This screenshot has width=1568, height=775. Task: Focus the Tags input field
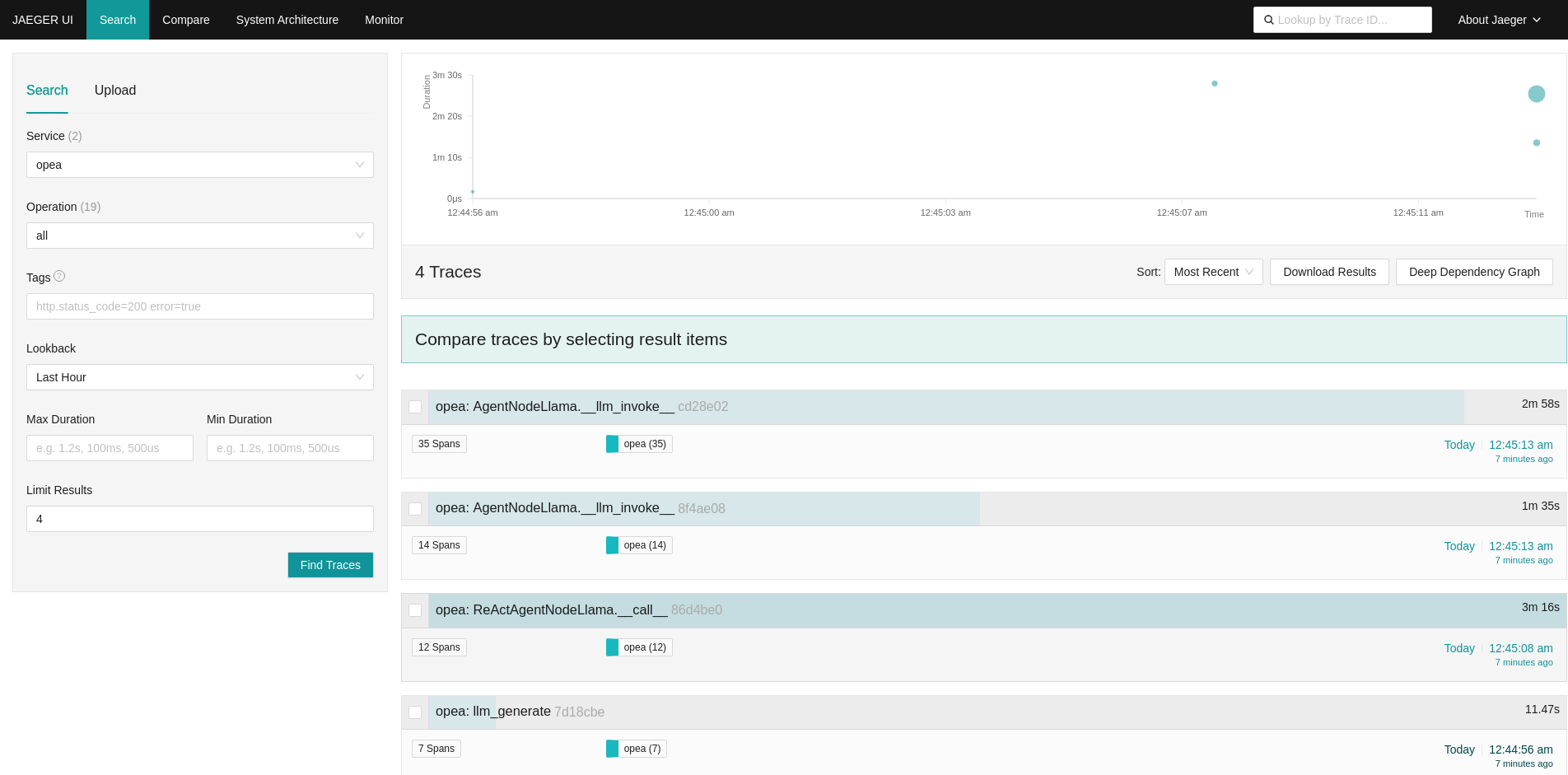coord(200,306)
